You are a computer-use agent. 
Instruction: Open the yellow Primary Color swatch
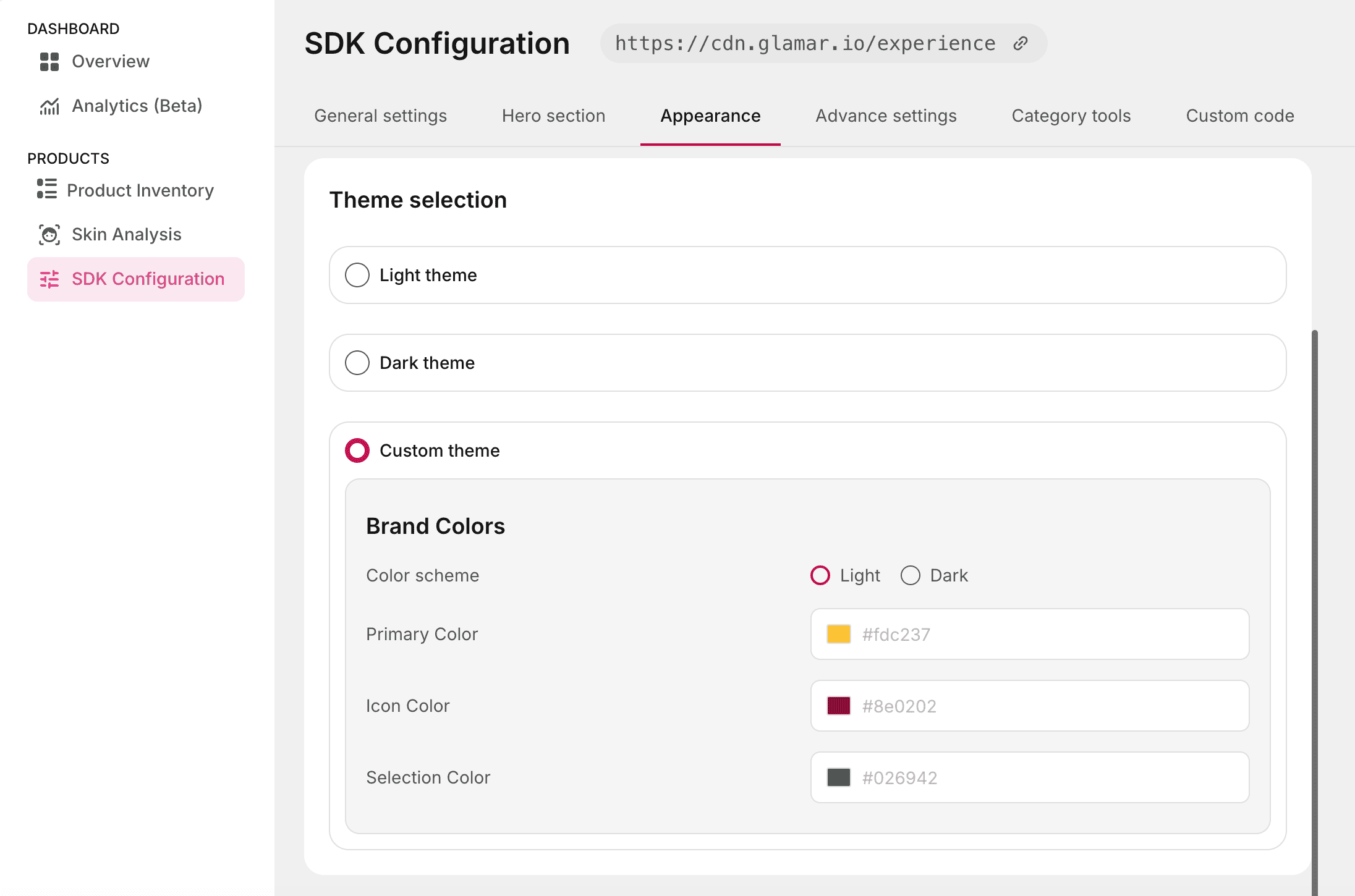point(839,634)
